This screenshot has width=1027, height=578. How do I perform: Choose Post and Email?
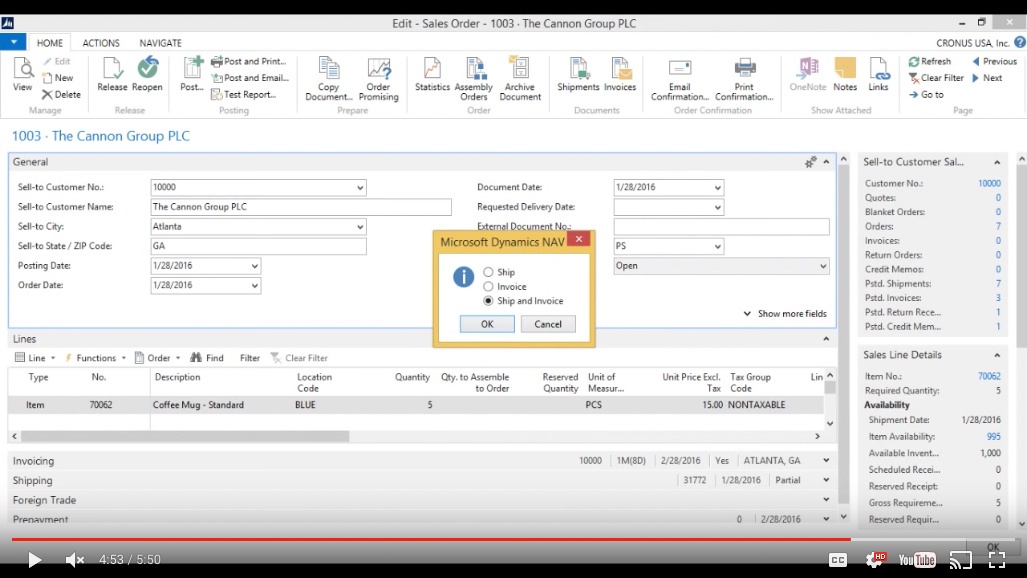click(250, 77)
